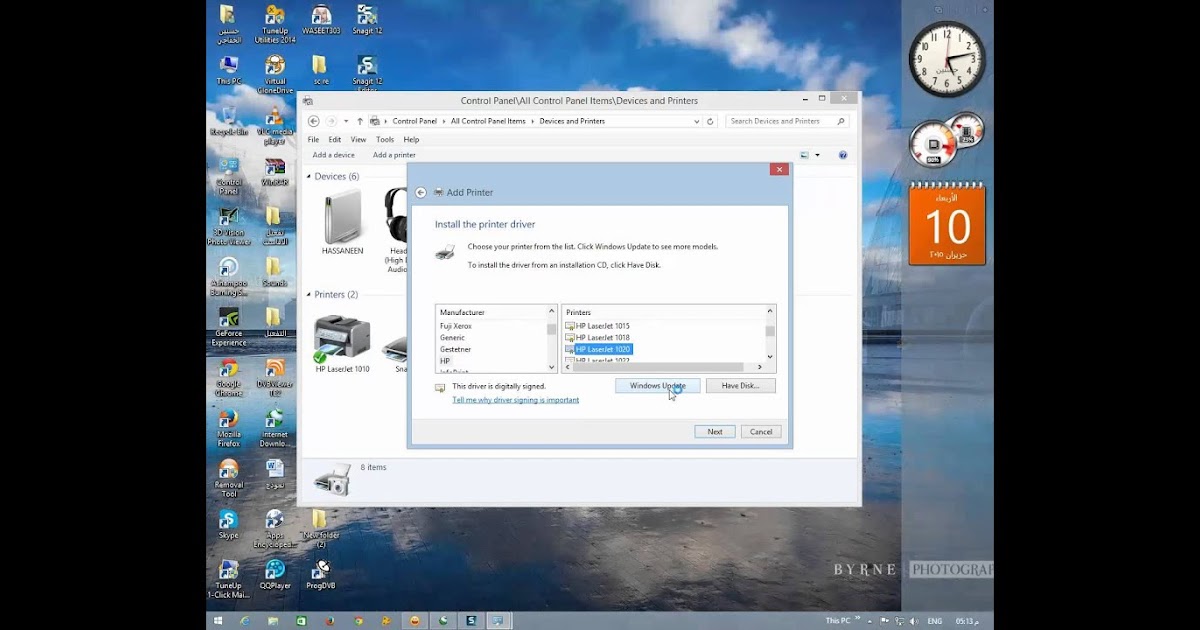Cancel the Add Printer wizard
Image resolution: width=1200 pixels, height=630 pixels.
(761, 432)
